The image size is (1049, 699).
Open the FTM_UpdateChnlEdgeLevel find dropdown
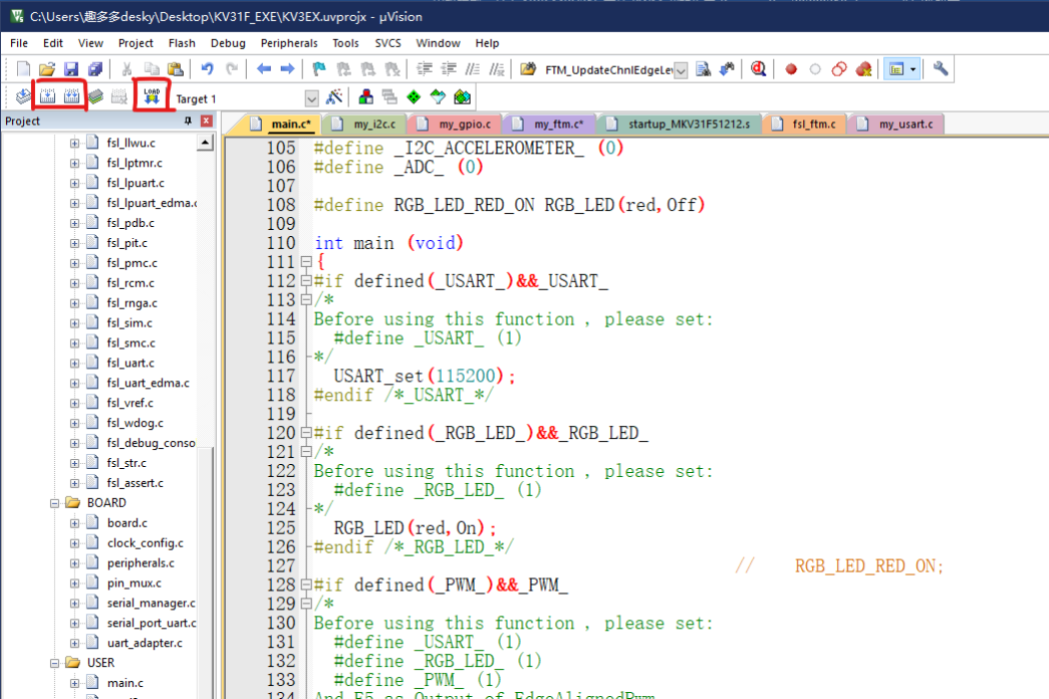(x=681, y=70)
